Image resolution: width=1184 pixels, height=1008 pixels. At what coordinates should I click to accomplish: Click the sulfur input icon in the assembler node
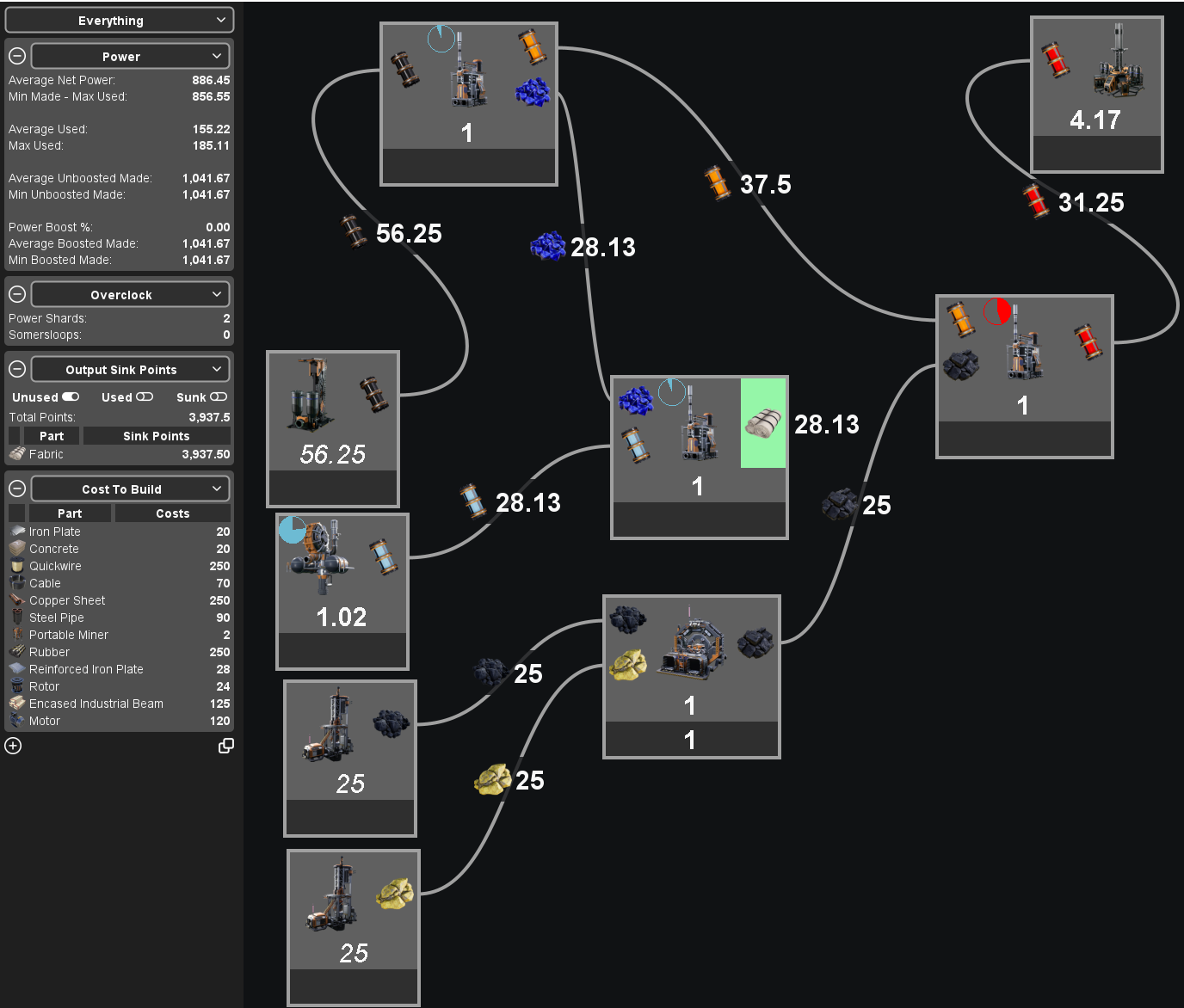pyautogui.click(x=627, y=663)
